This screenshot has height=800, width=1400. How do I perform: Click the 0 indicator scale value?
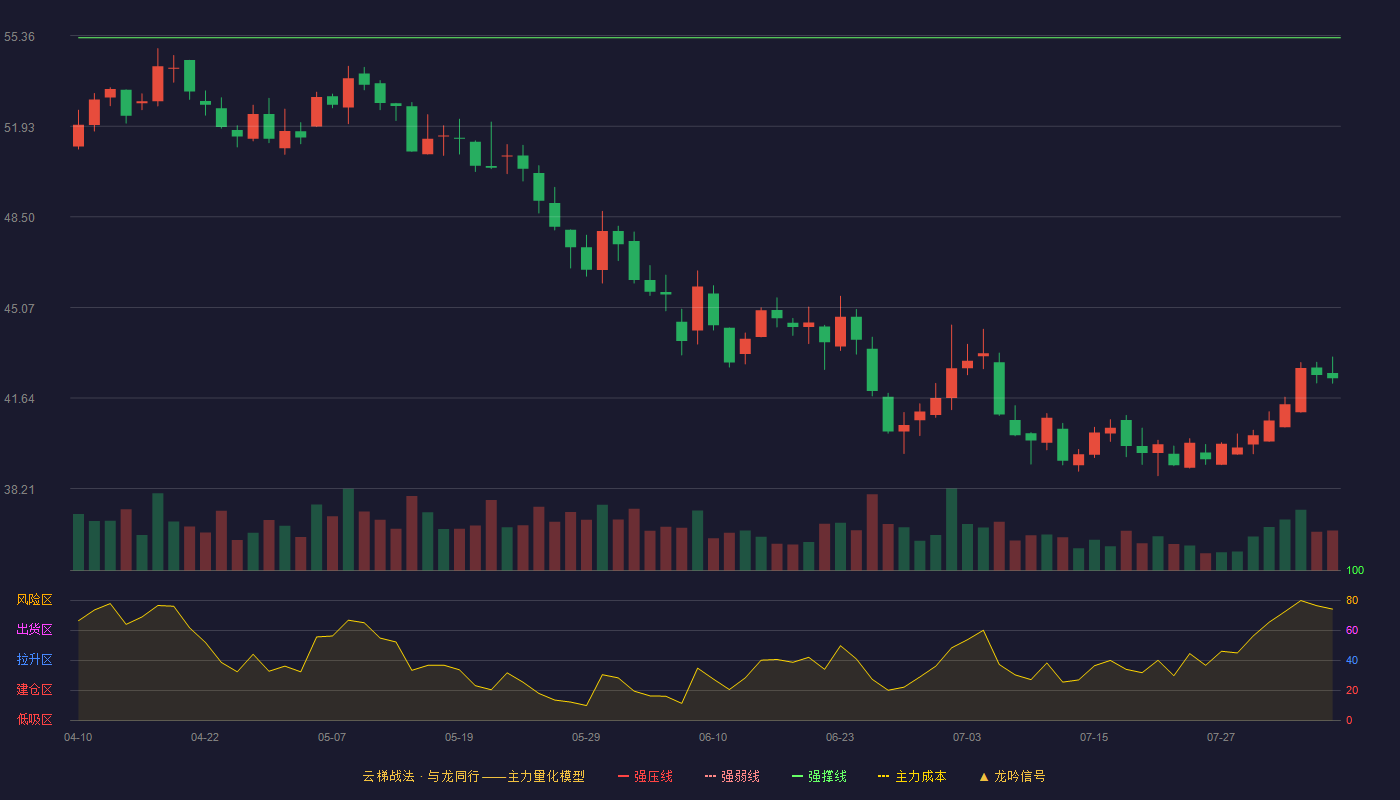click(1349, 720)
